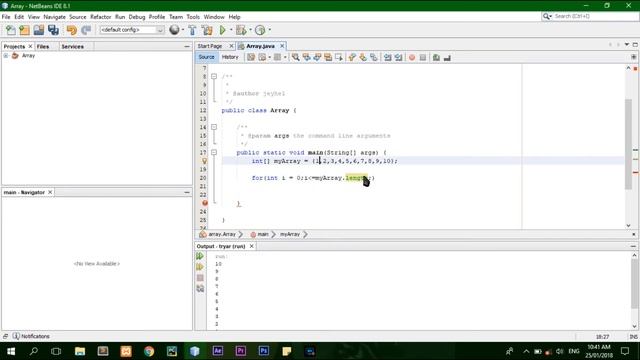
Task: Open Adobe Photoshop from the taskbar
Action: tap(264, 351)
